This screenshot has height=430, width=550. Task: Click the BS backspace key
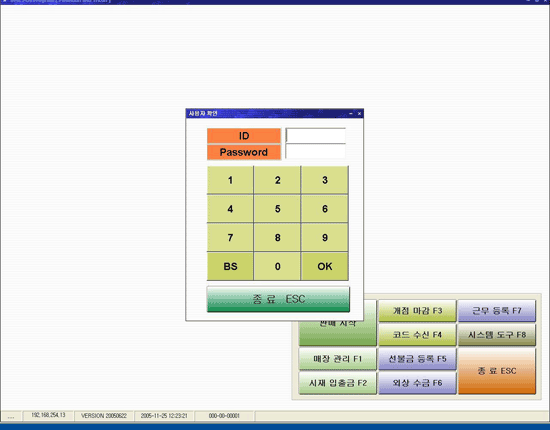[230, 266]
